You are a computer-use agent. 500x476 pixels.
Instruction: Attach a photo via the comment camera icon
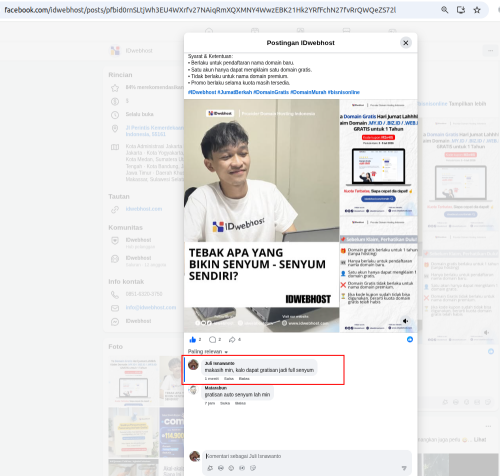(231, 468)
